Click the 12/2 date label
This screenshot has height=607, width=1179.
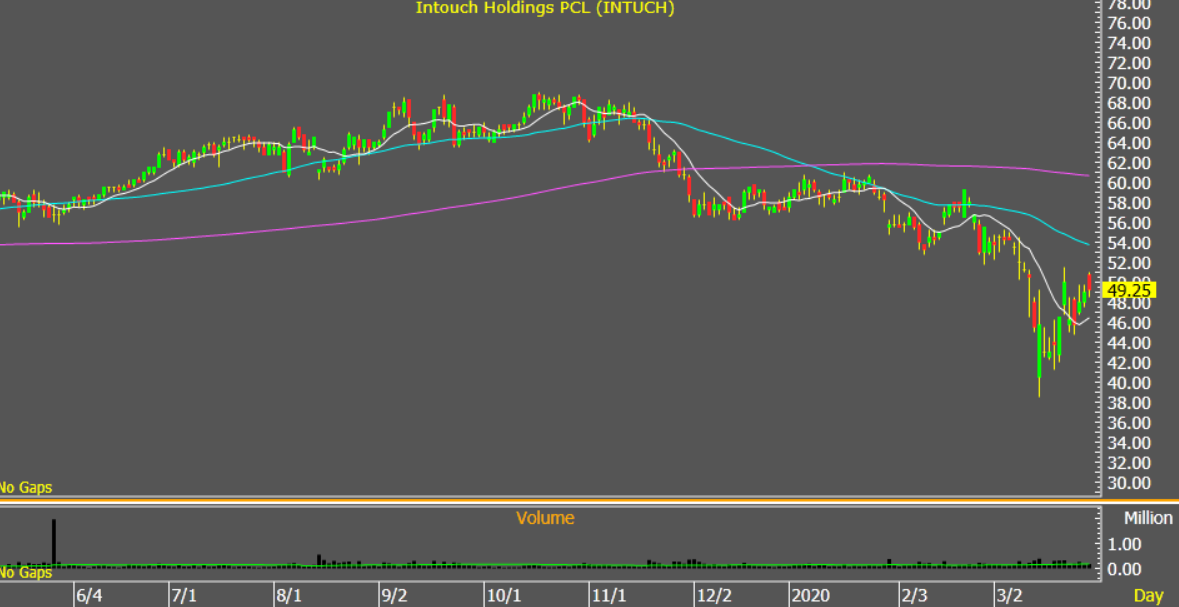click(x=714, y=596)
